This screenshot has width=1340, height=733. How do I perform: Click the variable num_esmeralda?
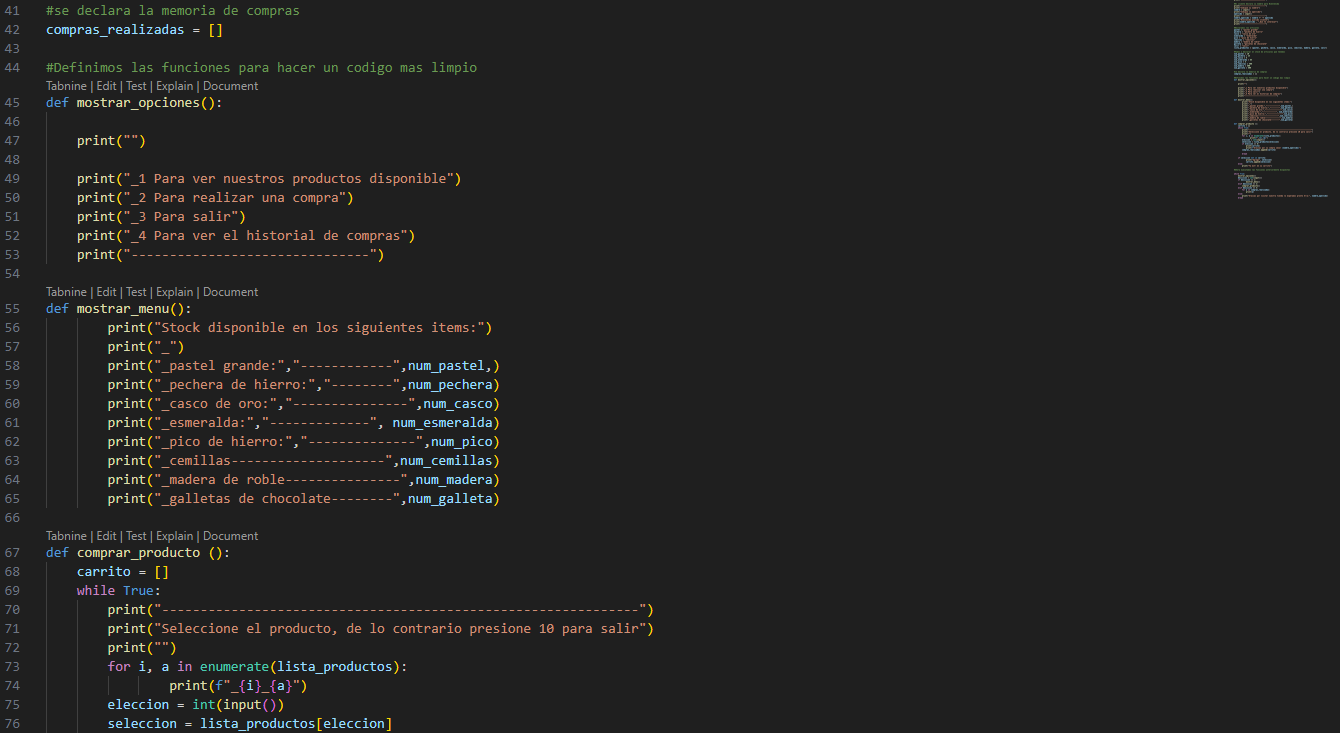(x=442, y=423)
